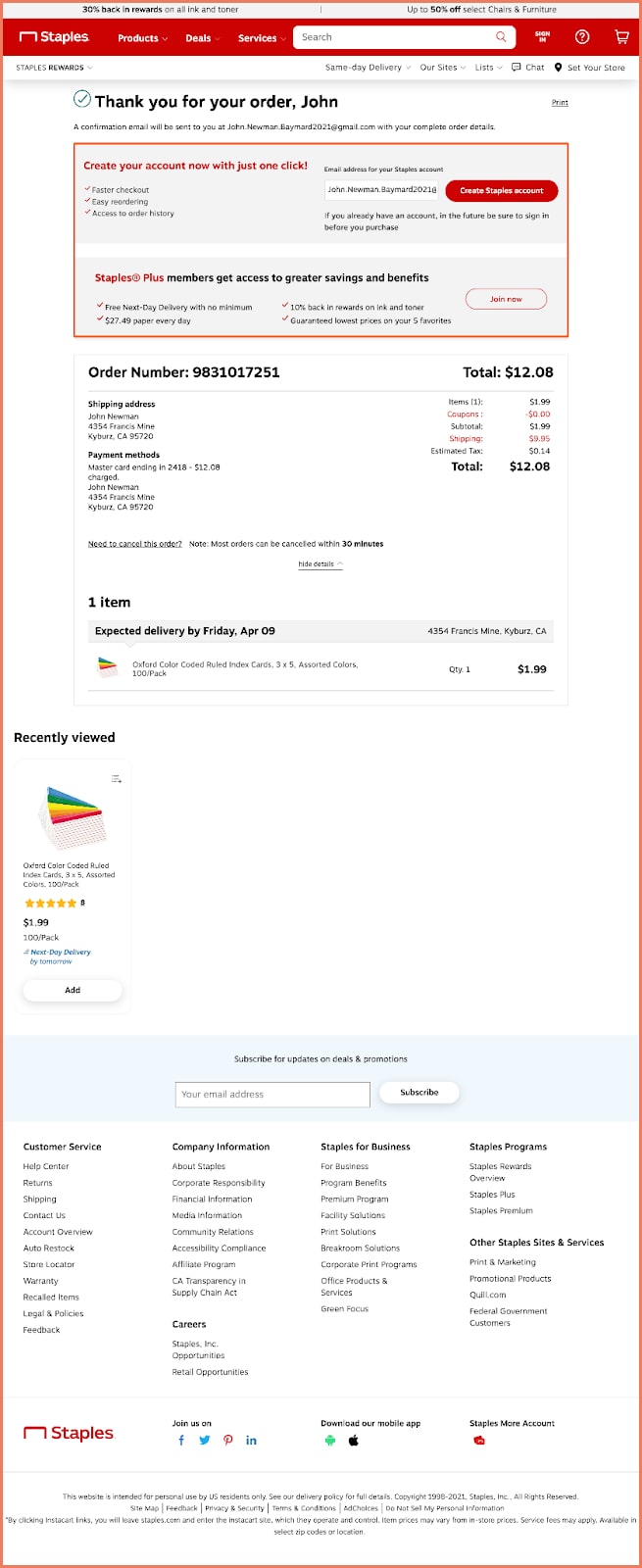
Task: Click the Twitter bird icon
Action: (204, 1441)
